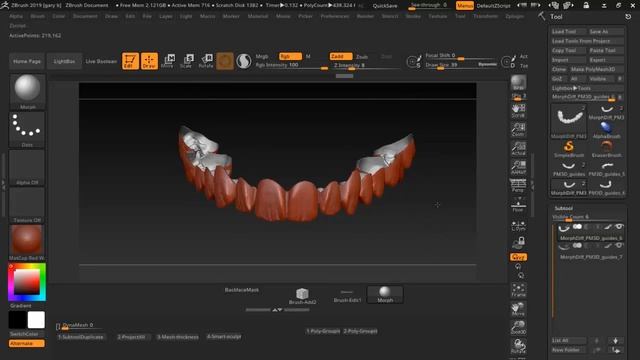Click the Scroll canvas icon on right shelf
This screenshot has height=360, width=640.
coord(518,111)
